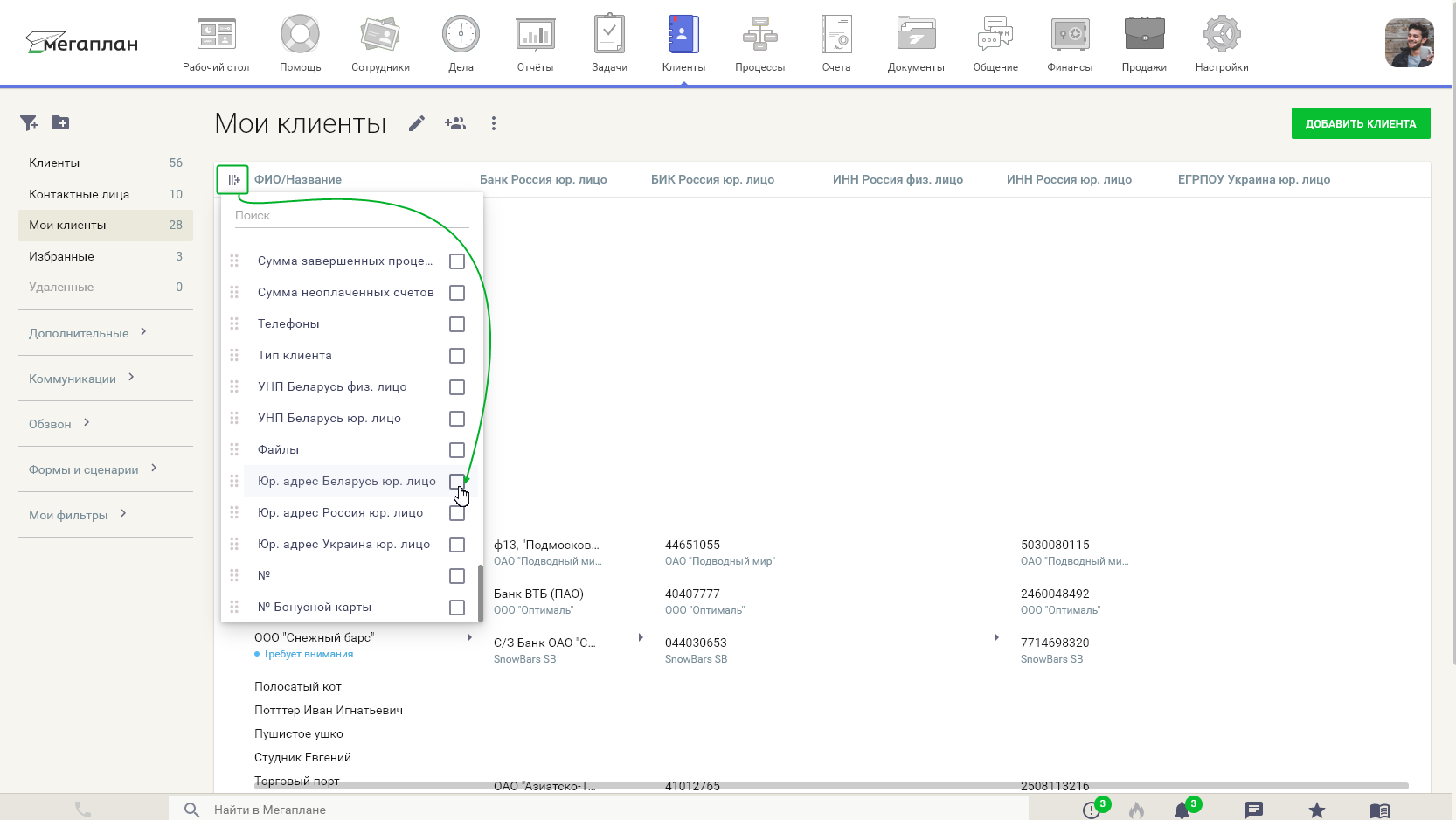
Task: Open client Поттер Иван Игнатьевич
Action: [x=329, y=710]
